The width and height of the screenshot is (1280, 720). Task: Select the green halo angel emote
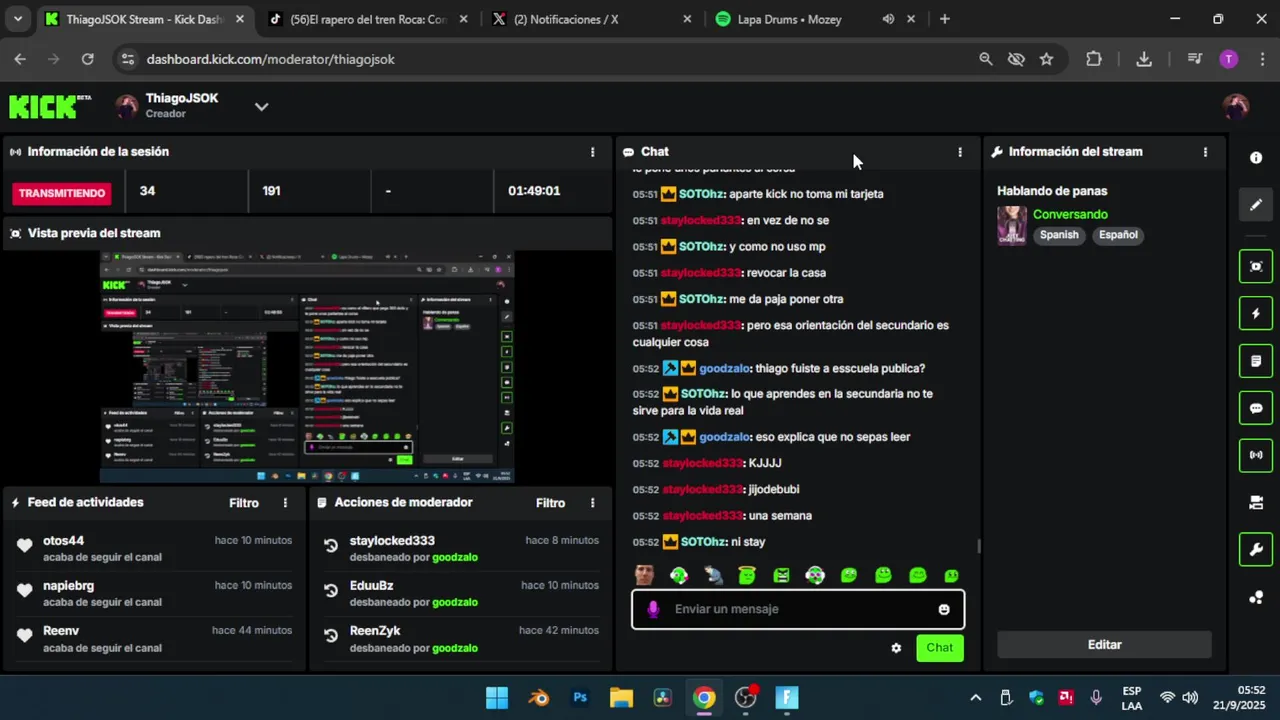point(747,575)
